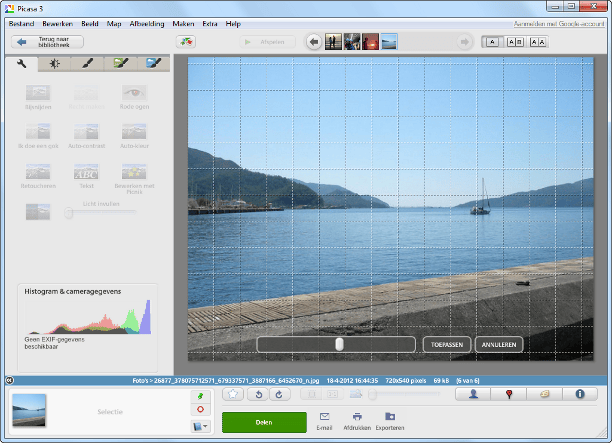Open the people panel icon
The image size is (612, 443).
point(473,394)
